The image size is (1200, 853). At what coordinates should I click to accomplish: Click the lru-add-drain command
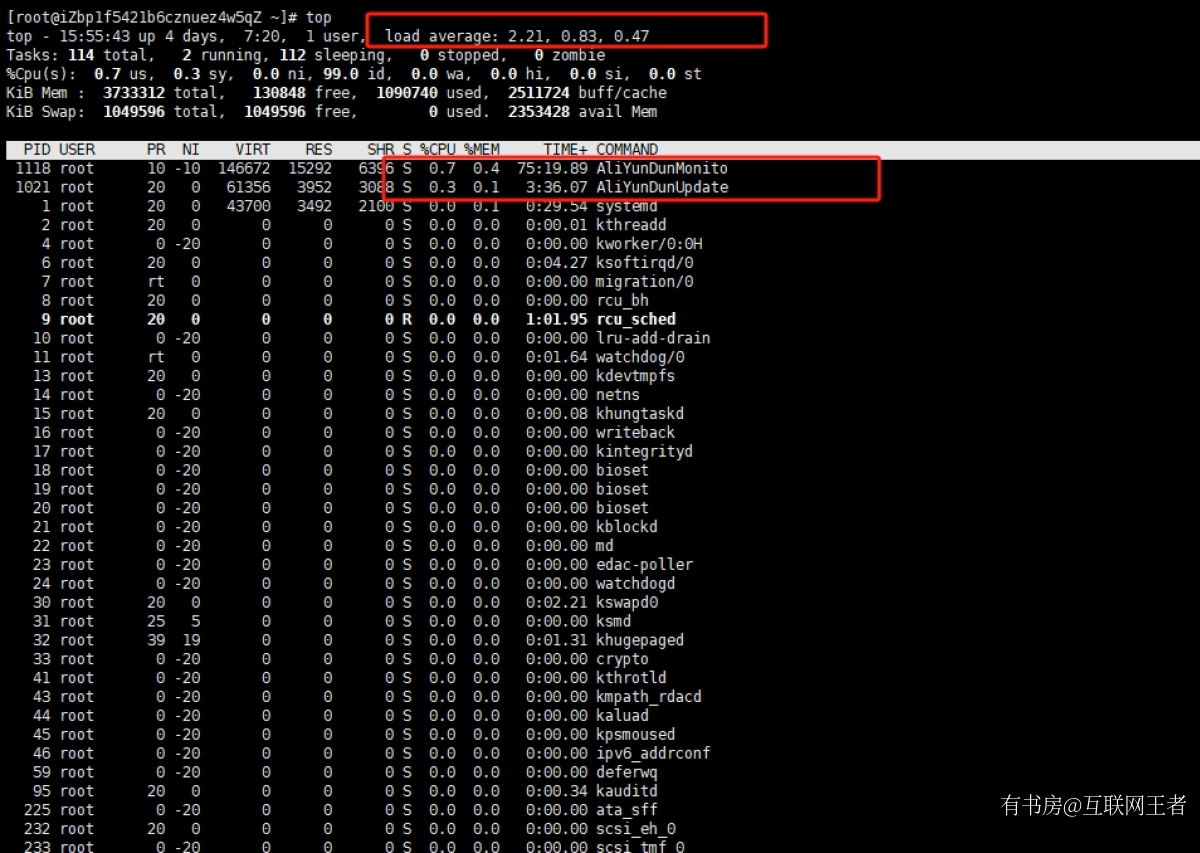tap(653, 338)
